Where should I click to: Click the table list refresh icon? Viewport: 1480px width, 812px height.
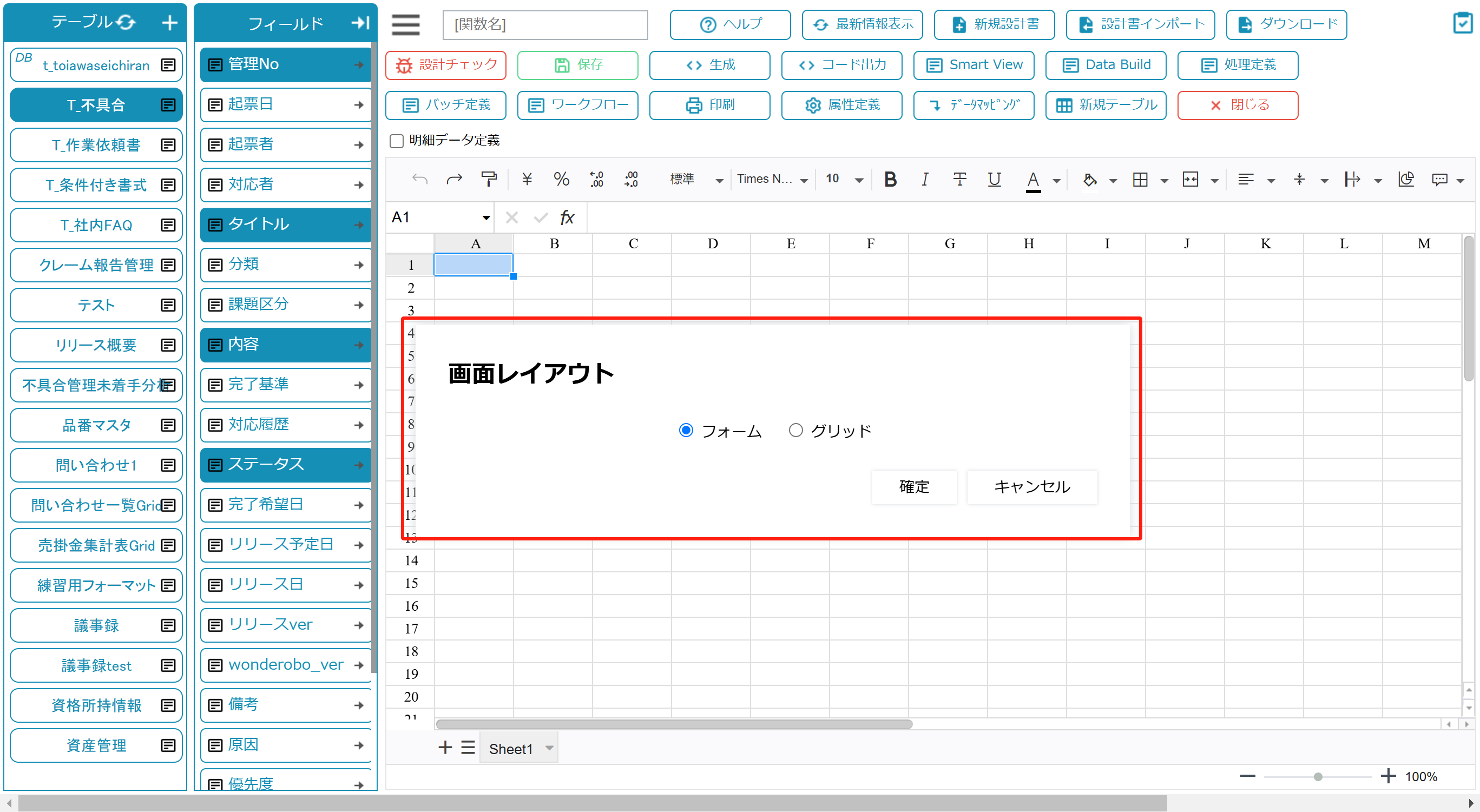pos(126,22)
